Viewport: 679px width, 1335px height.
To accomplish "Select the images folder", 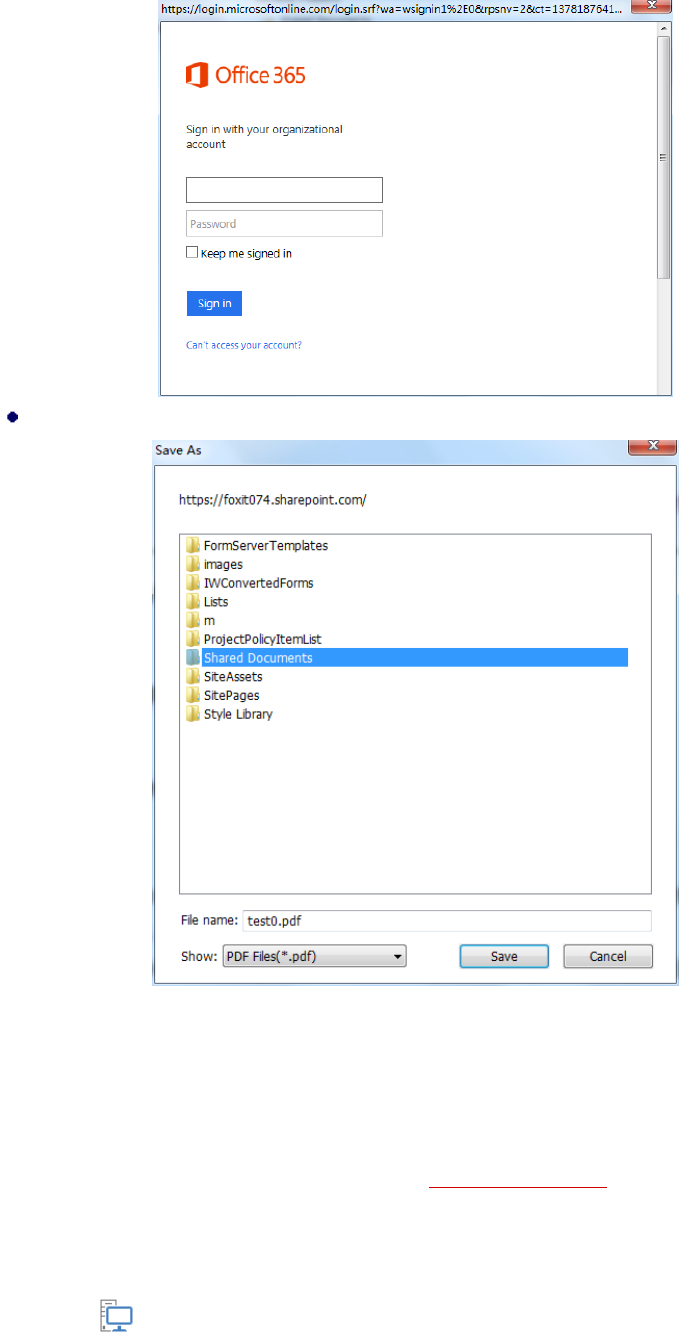I will (222, 565).
